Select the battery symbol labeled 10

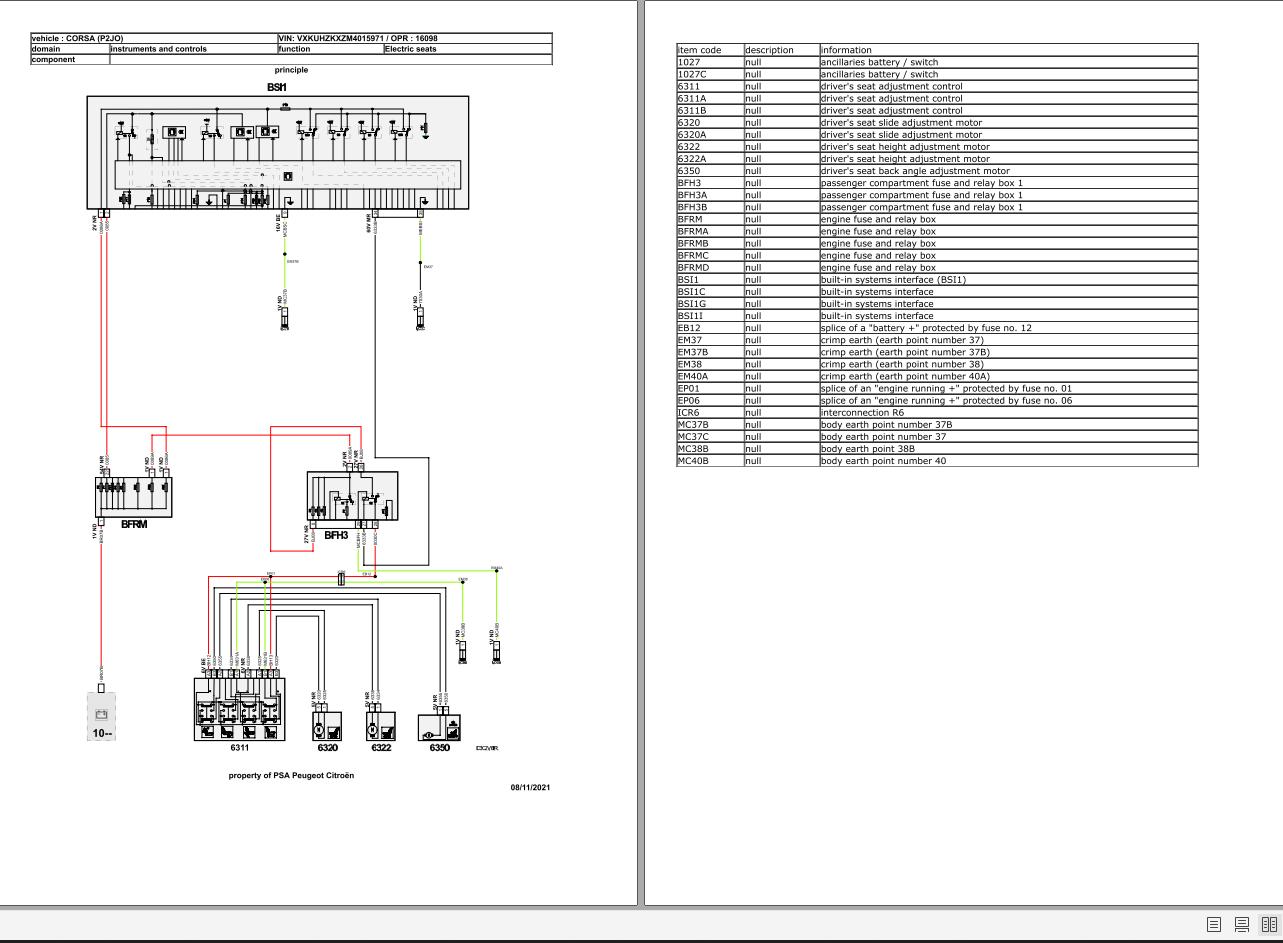100,715
